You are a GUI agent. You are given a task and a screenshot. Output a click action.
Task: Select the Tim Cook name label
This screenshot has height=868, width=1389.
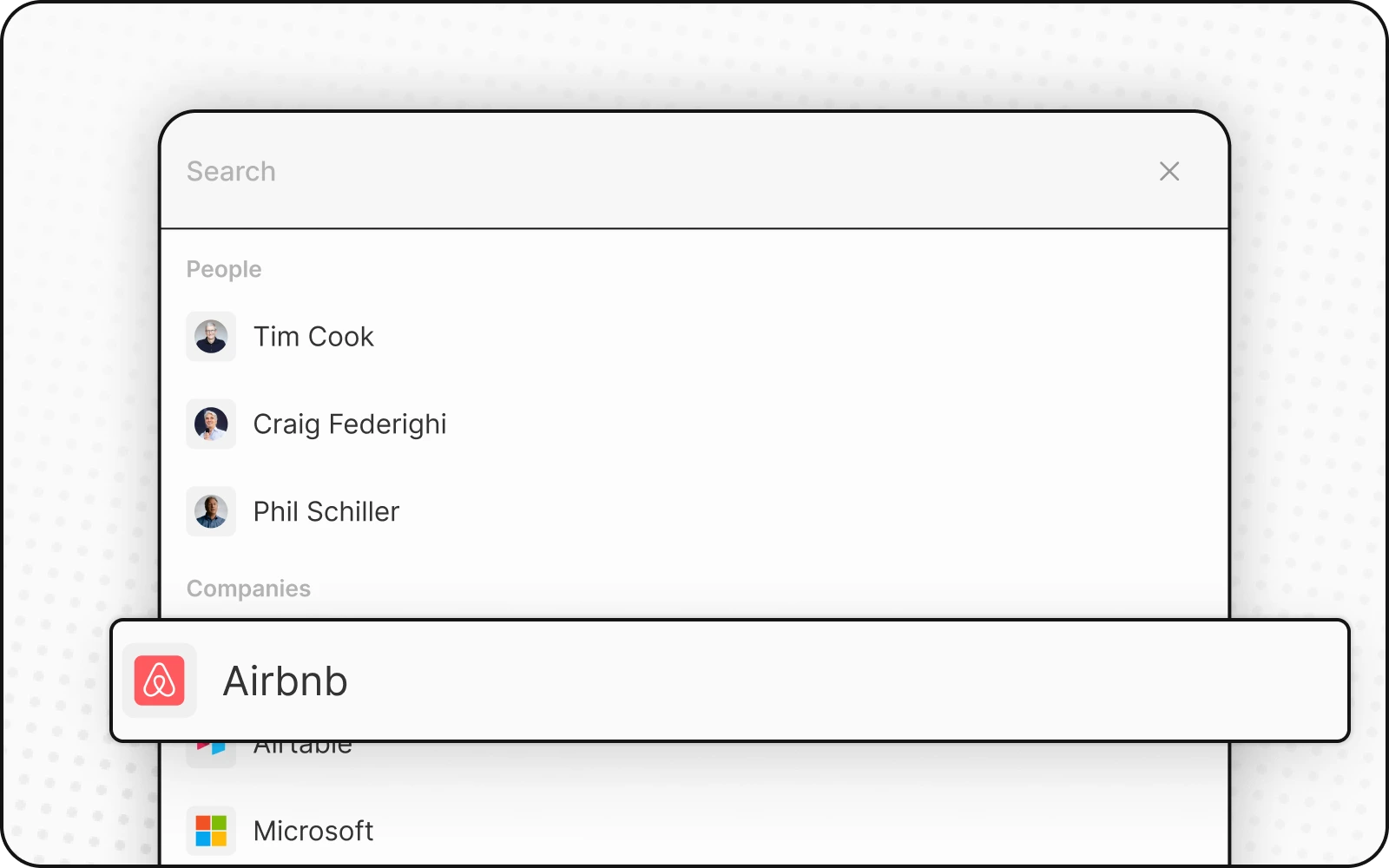(313, 337)
